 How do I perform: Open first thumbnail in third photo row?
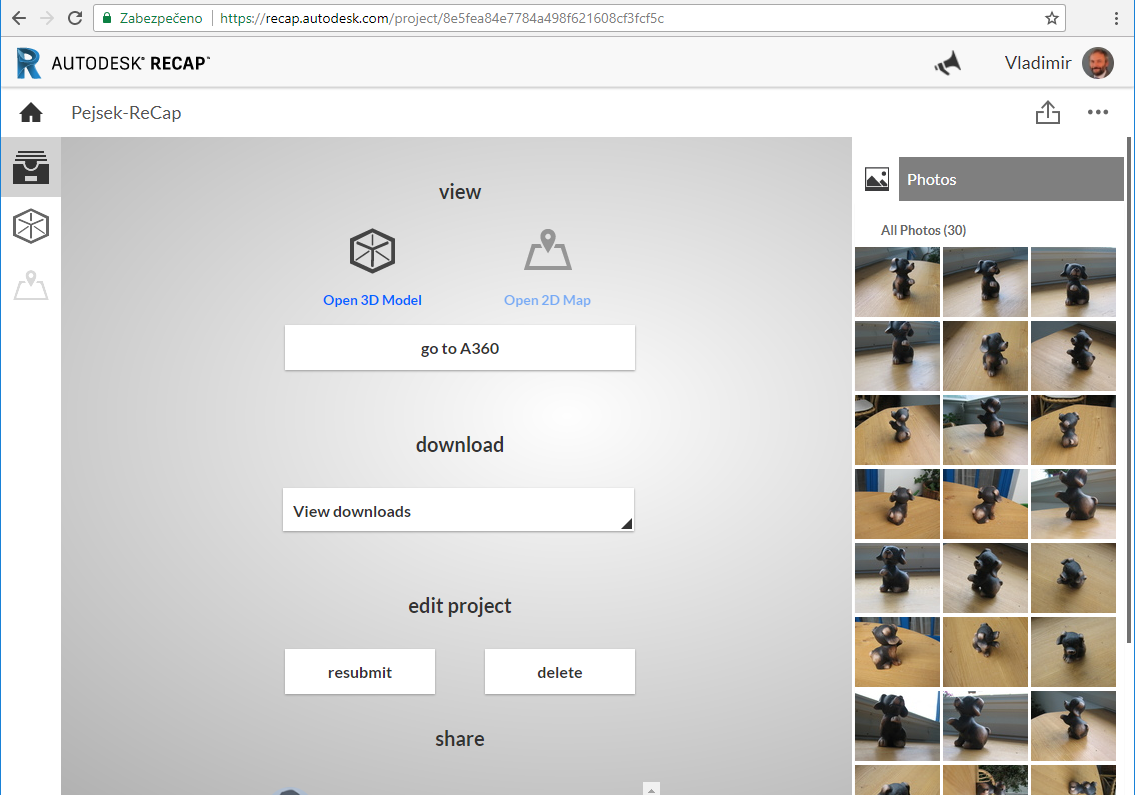[897, 430]
